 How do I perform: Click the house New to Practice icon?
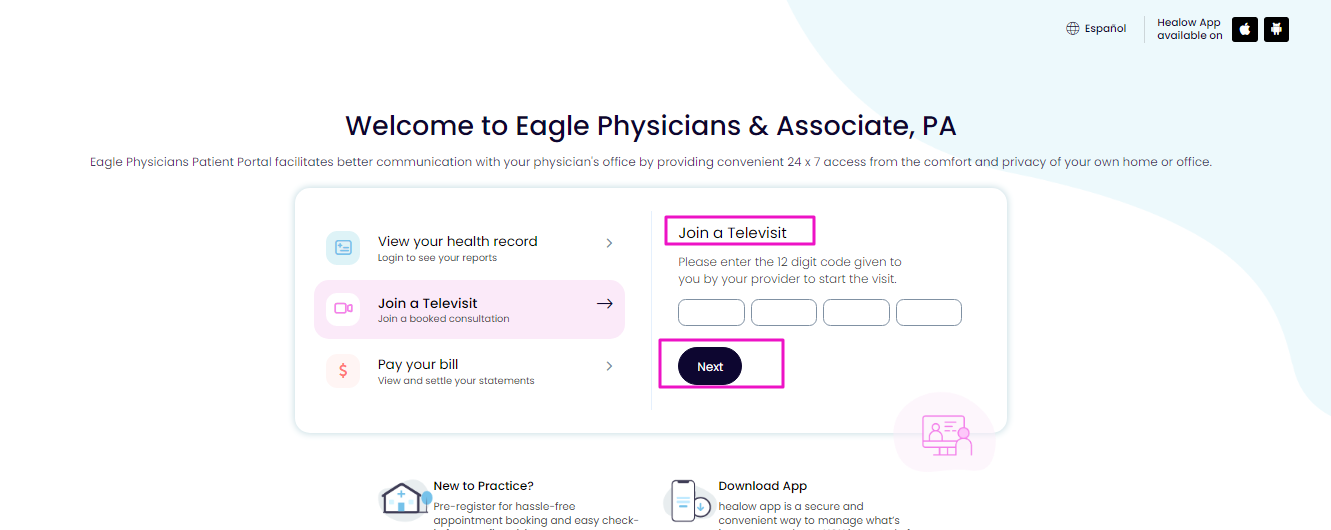pyautogui.click(x=407, y=499)
